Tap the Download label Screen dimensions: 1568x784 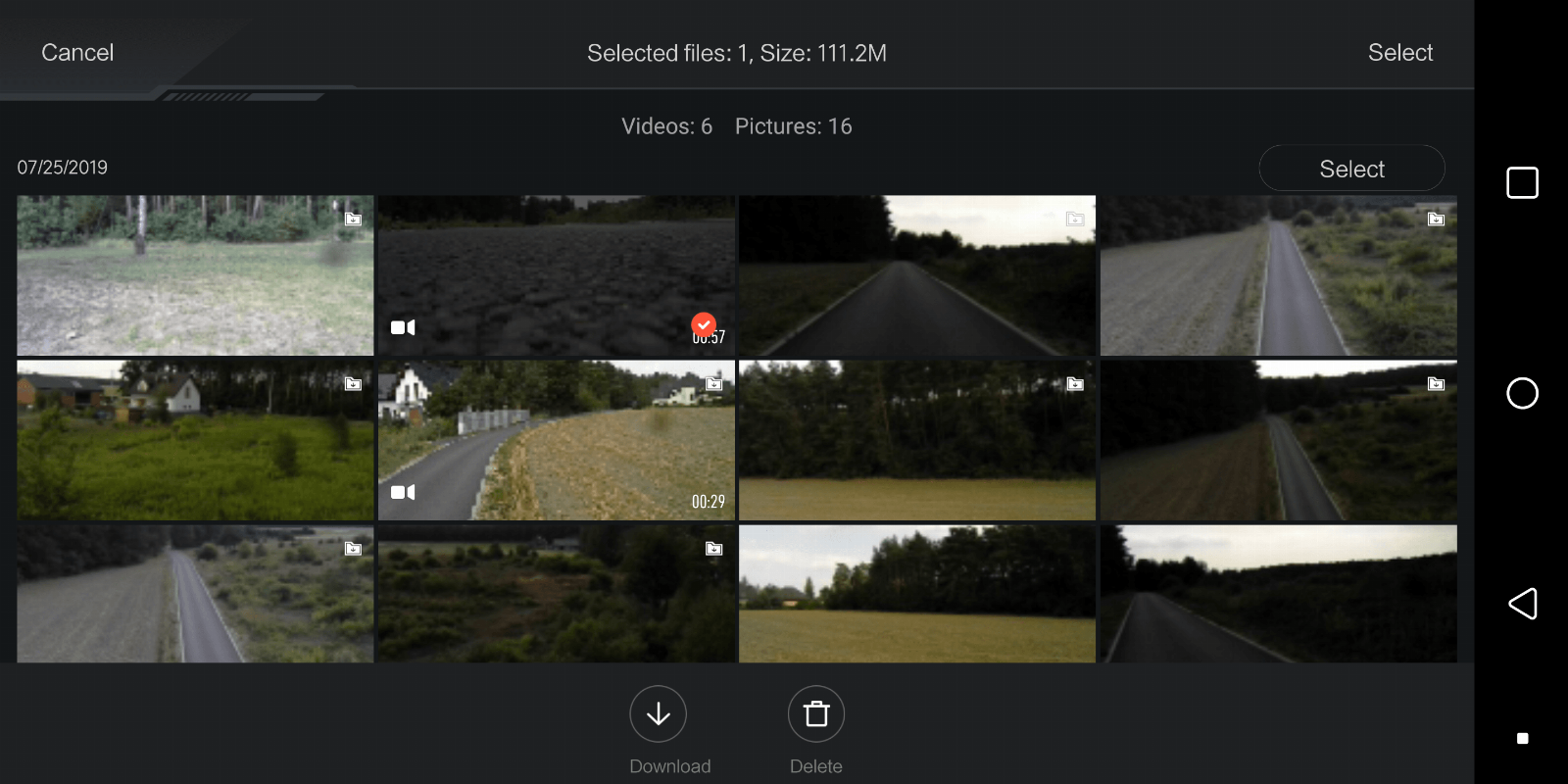click(x=670, y=766)
